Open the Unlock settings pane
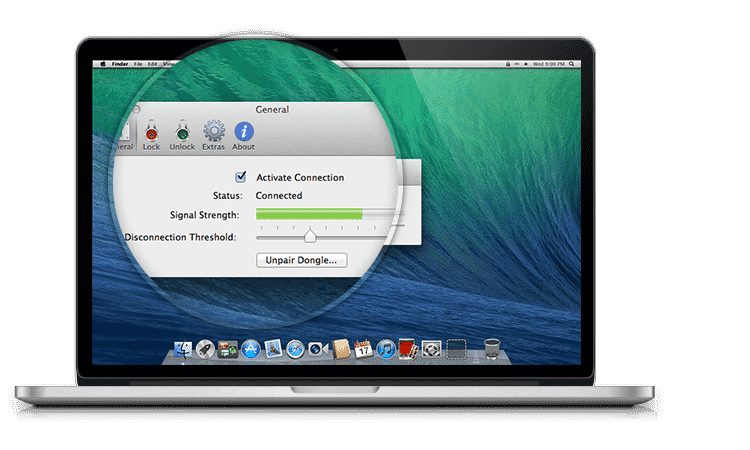 click(182, 134)
